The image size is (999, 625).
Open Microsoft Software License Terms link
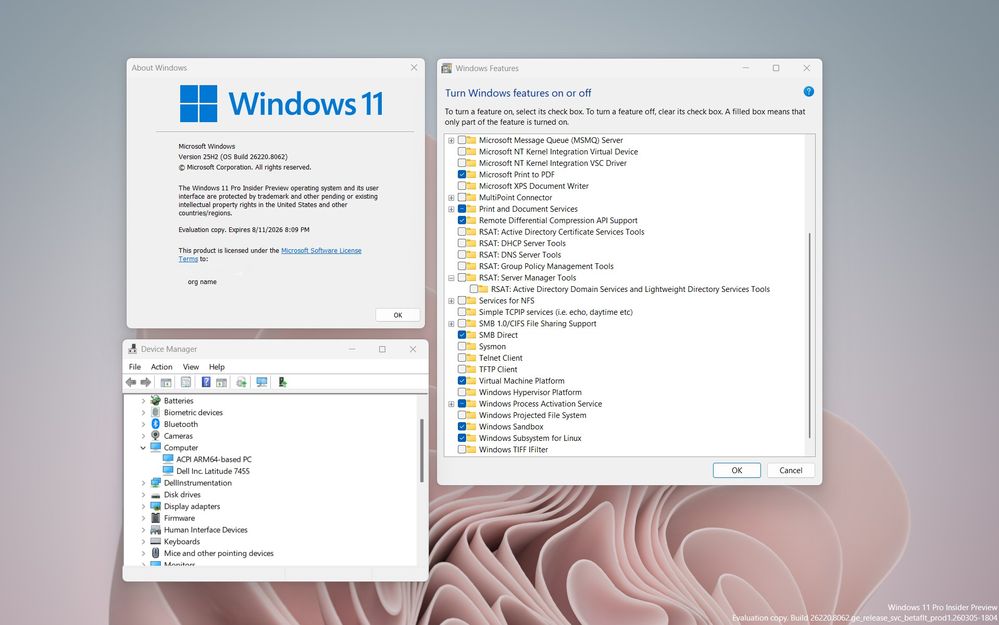(321, 250)
